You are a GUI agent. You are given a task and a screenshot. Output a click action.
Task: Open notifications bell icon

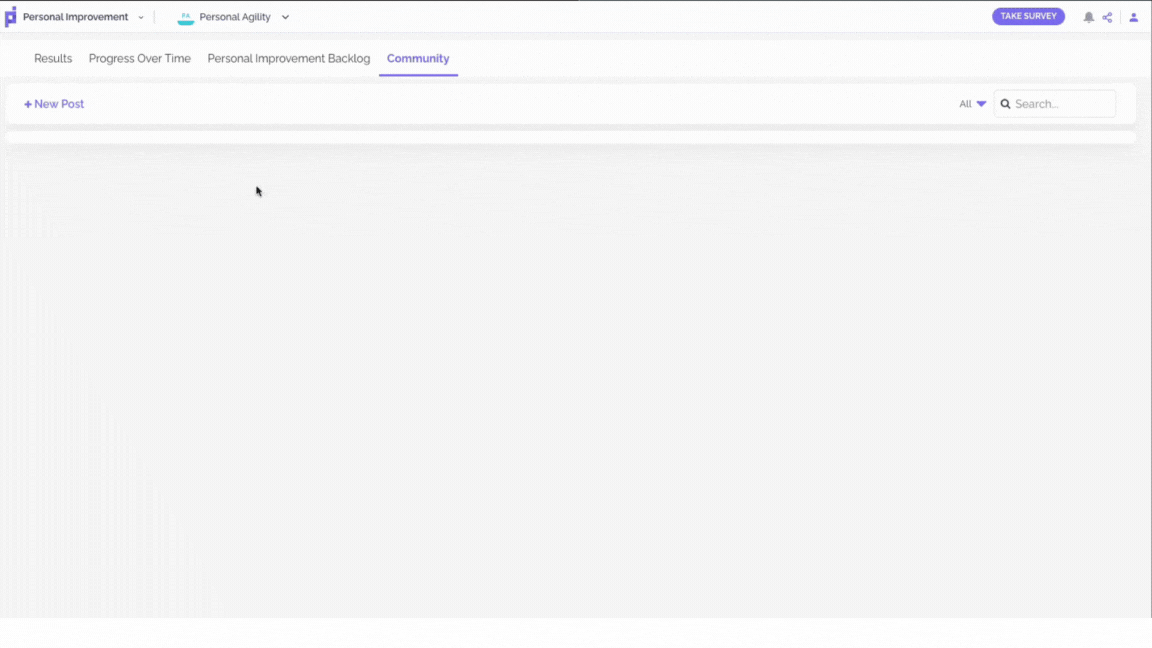click(1088, 17)
